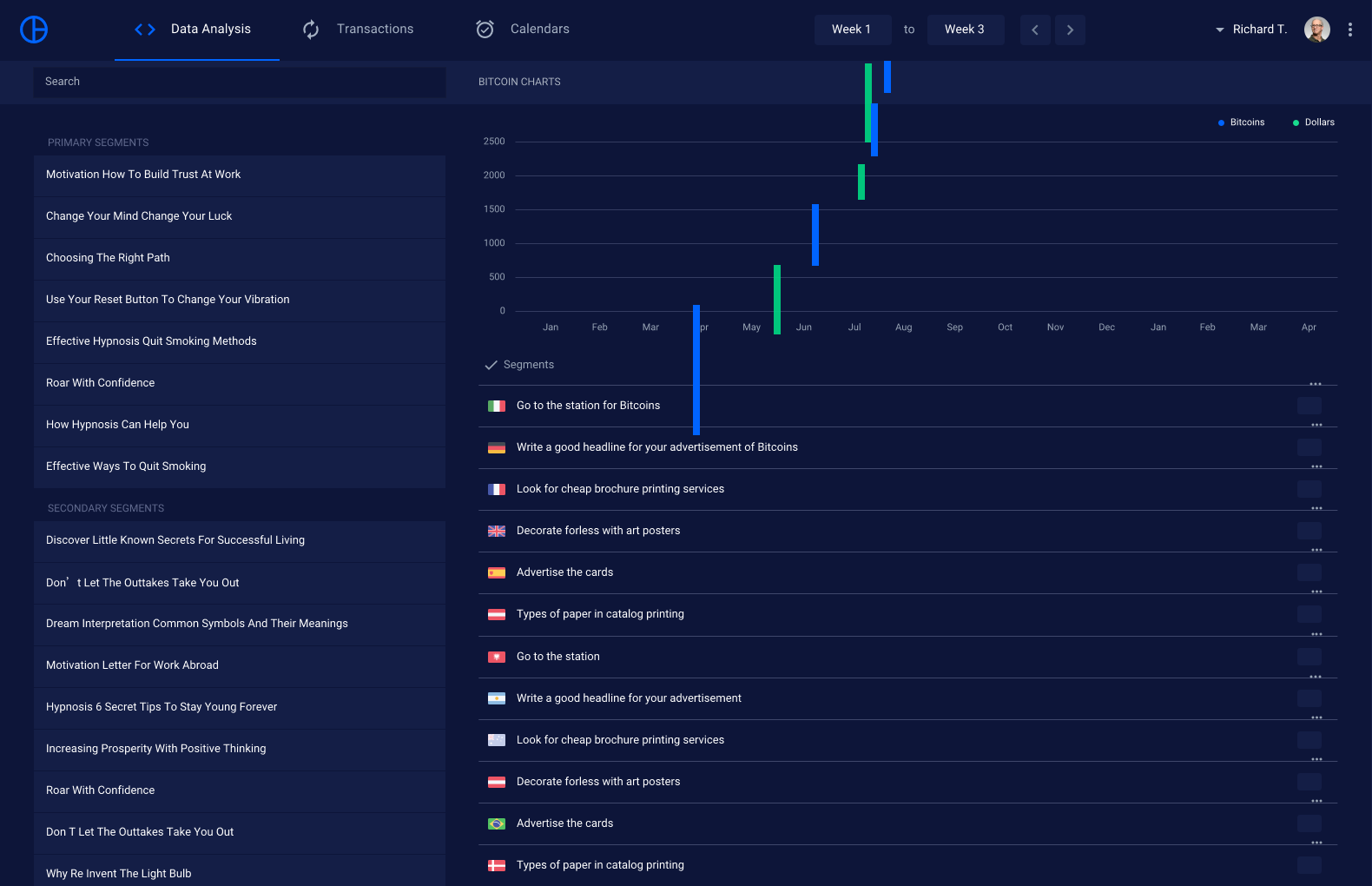1372x886 pixels.
Task: Click the BITCOIN CHARTS heading
Action: coord(519,83)
